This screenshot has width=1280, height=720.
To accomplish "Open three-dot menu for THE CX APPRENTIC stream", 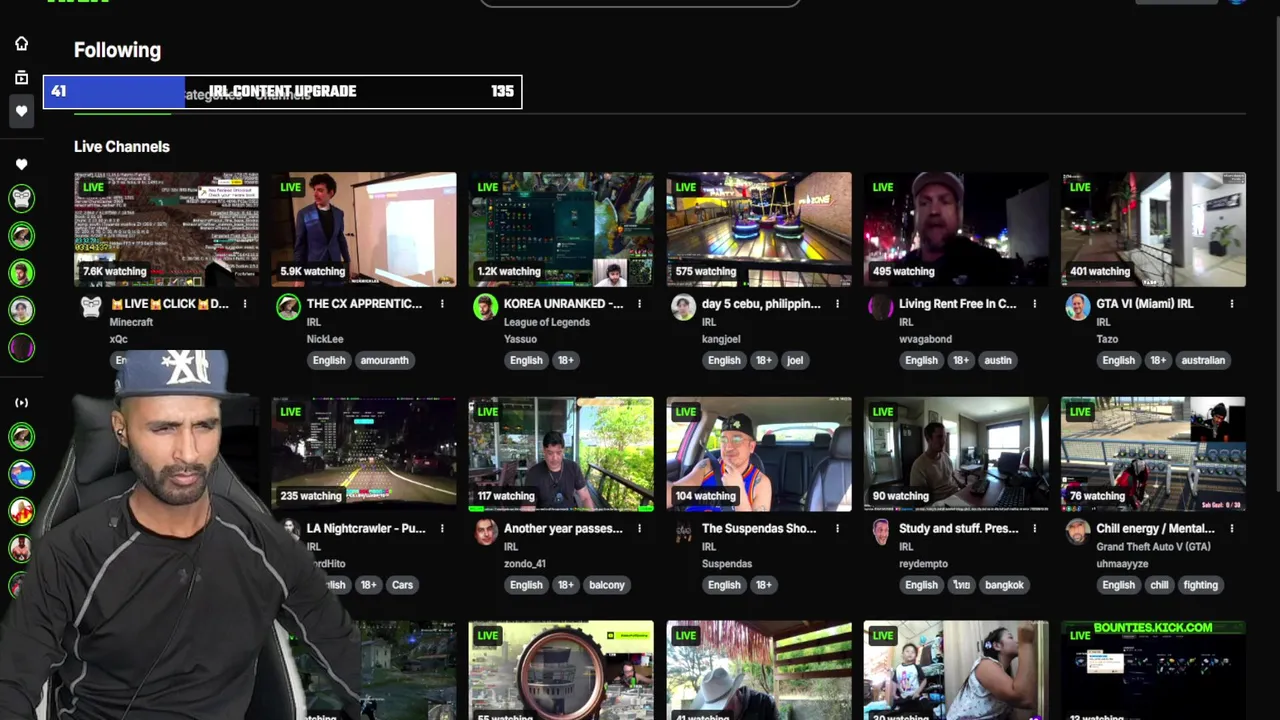I will (x=442, y=304).
